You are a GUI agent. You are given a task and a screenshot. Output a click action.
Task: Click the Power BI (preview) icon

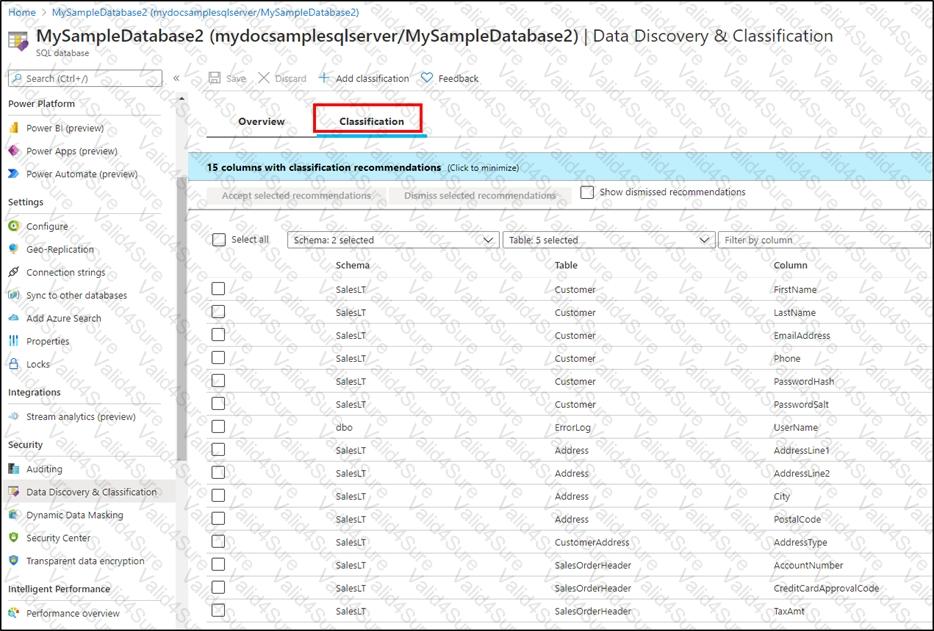[14, 128]
